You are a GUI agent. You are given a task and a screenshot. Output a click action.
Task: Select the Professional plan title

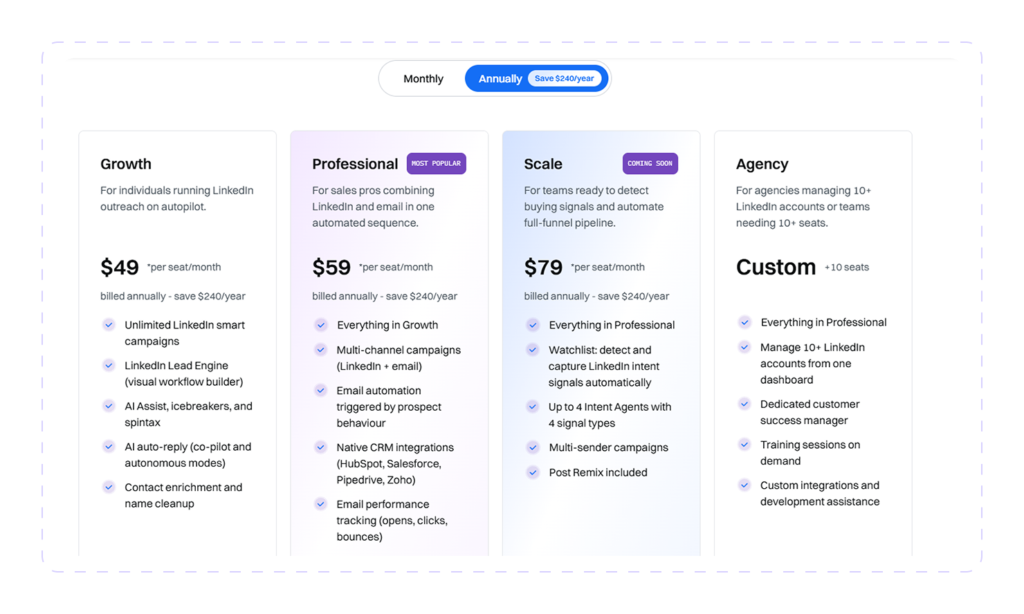coord(355,164)
